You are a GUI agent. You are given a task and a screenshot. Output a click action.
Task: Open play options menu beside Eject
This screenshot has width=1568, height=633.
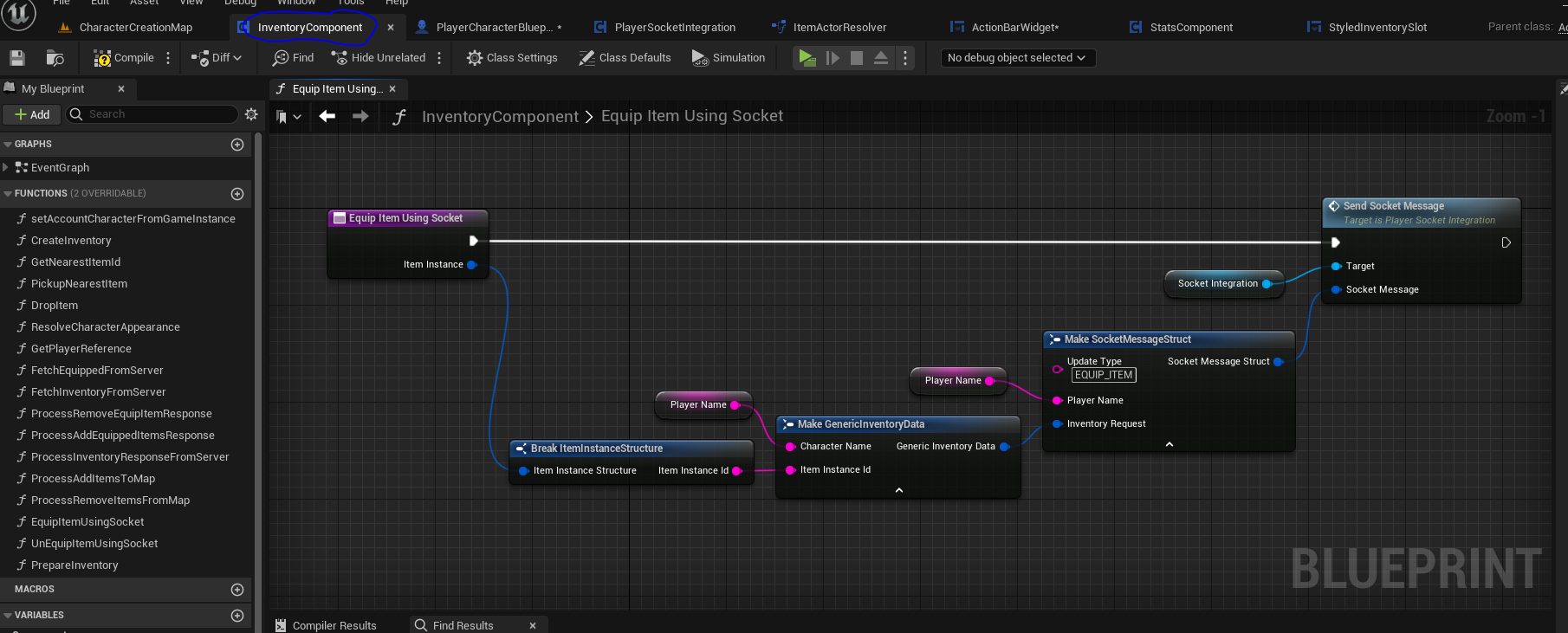[905, 58]
